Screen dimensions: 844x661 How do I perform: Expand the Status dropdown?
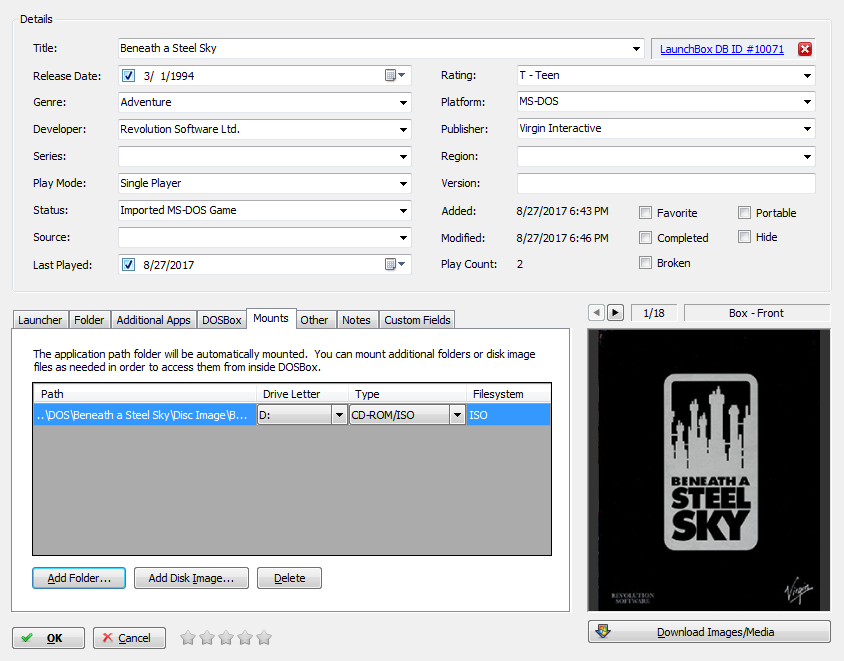[x=403, y=210]
